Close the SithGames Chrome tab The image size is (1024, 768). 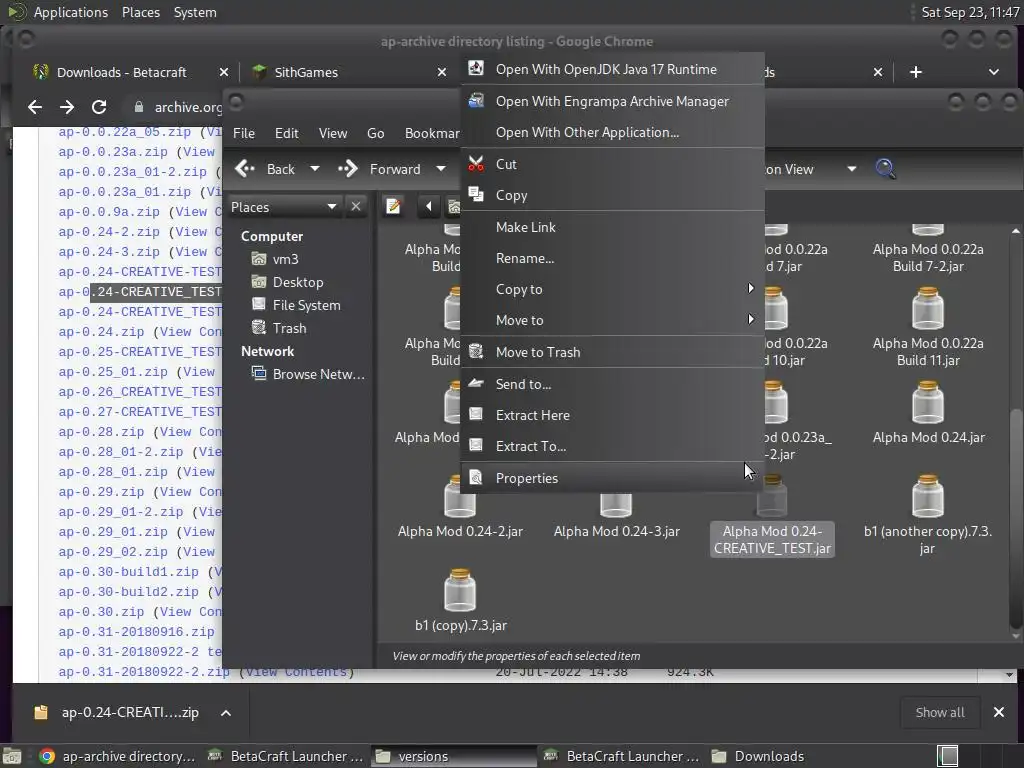442,72
